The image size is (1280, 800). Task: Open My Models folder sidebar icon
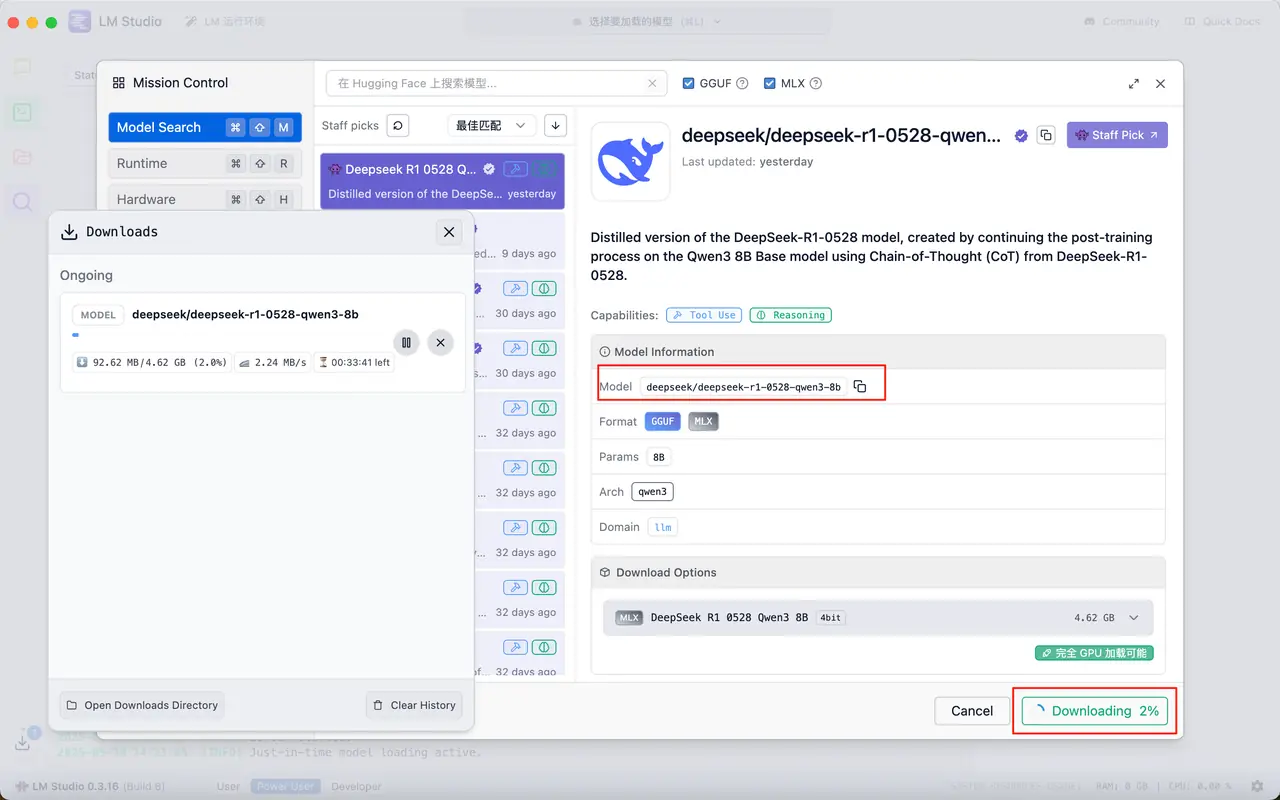tap(22, 157)
